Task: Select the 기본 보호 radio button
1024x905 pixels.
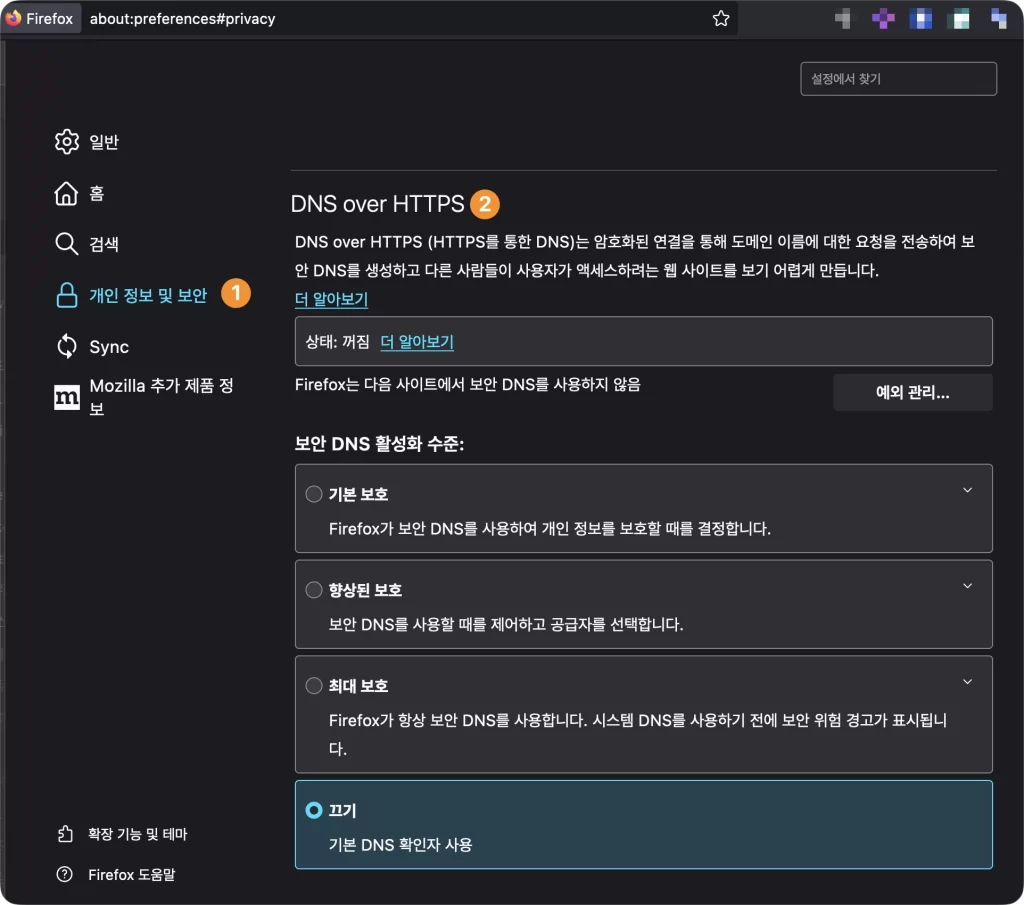Action: click(x=314, y=494)
